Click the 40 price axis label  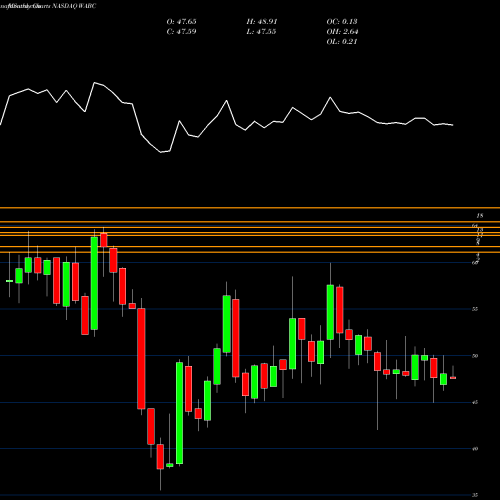point(475,449)
